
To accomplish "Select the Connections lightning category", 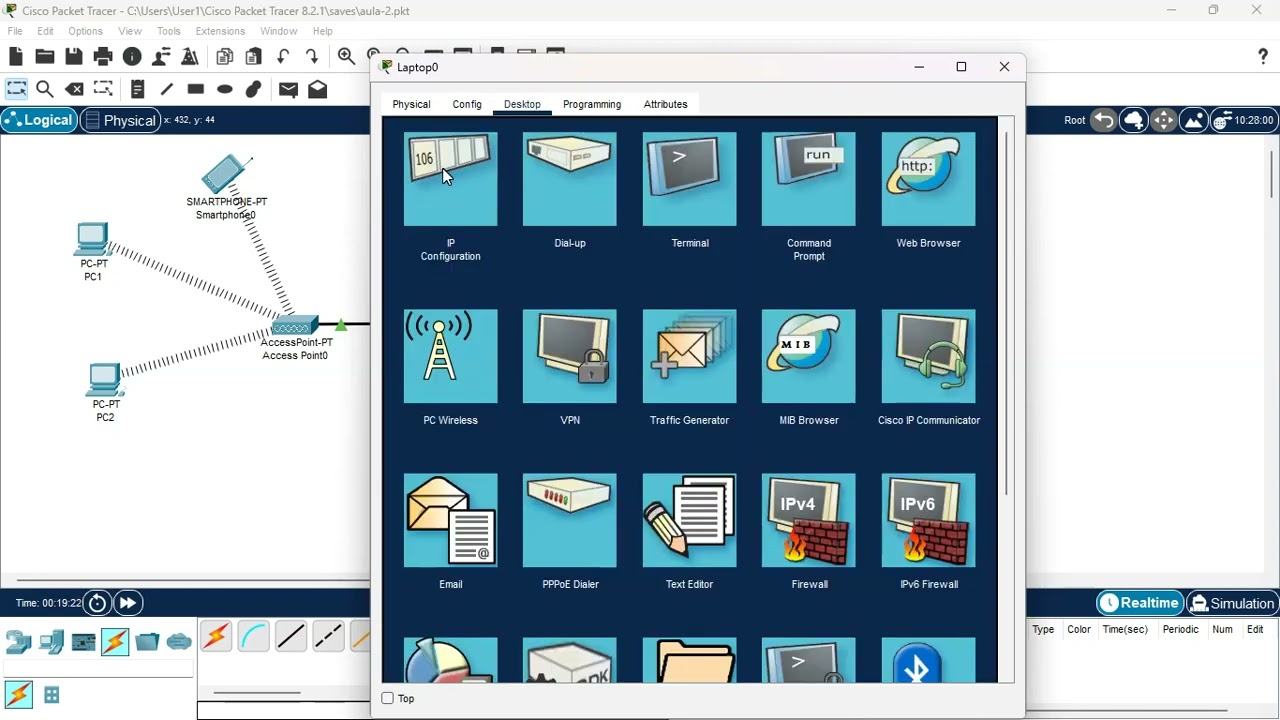I will [115, 641].
